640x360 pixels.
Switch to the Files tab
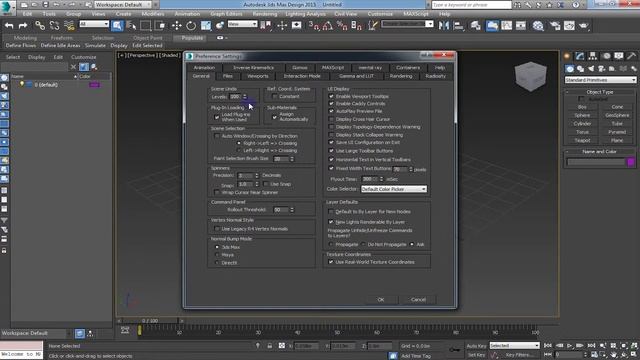pos(227,76)
